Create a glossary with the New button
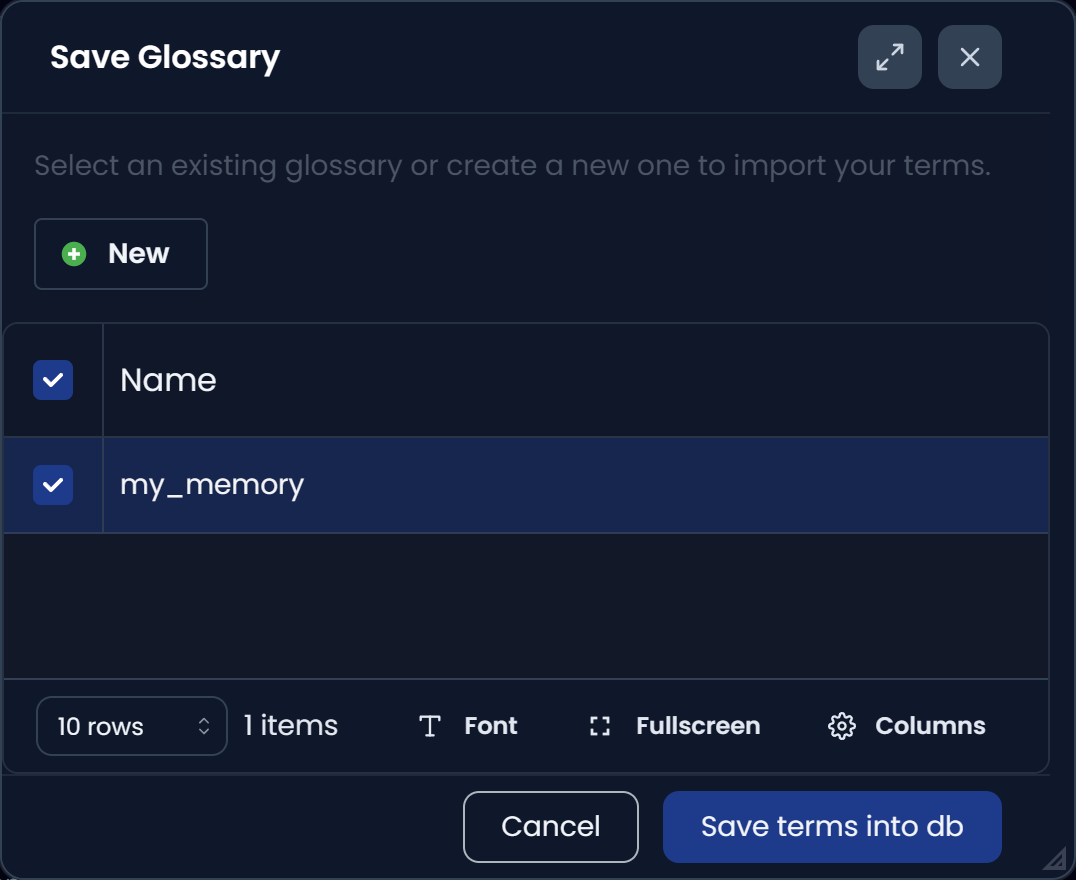Screen dimensions: 1076x880 [120, 253]
